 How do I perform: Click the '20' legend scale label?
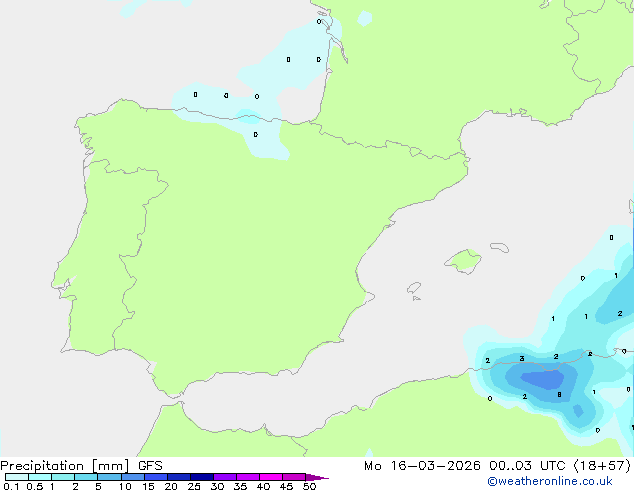point(171,486)
